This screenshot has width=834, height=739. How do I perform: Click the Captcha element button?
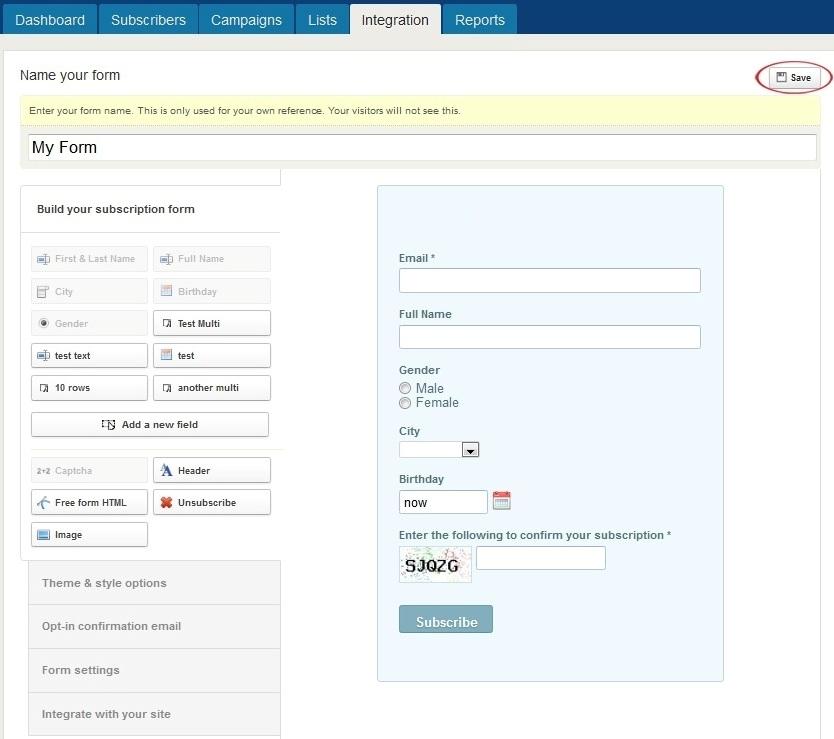pyautogui.click(x=89, y=471)
